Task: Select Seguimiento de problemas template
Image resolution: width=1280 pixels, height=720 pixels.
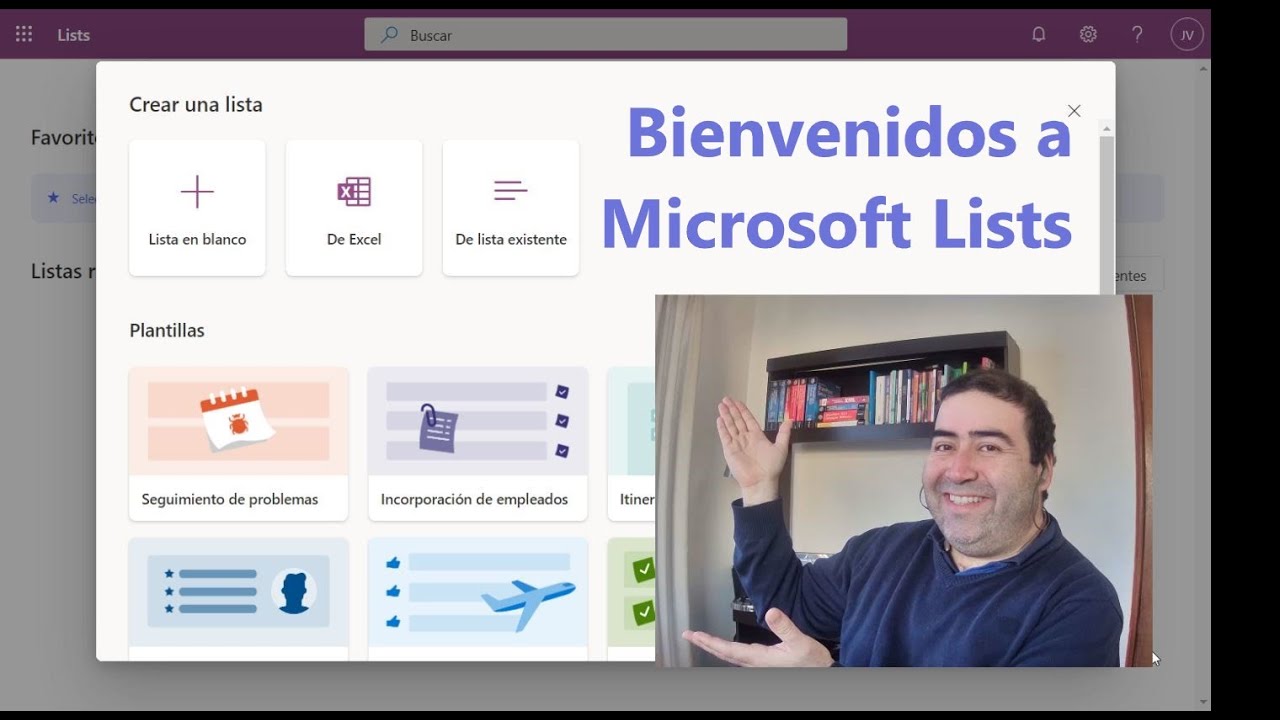Action: coord(239,444)
